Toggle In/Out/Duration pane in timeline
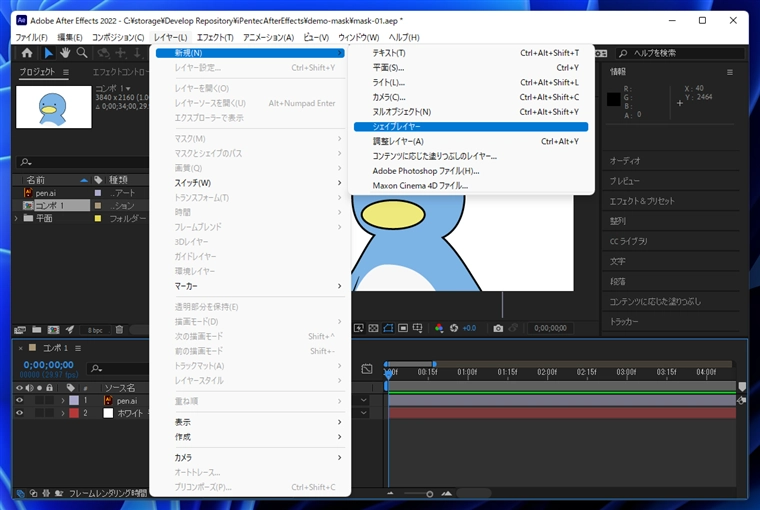The width and height of the screenshot is (760, 510). coord(46,494)
